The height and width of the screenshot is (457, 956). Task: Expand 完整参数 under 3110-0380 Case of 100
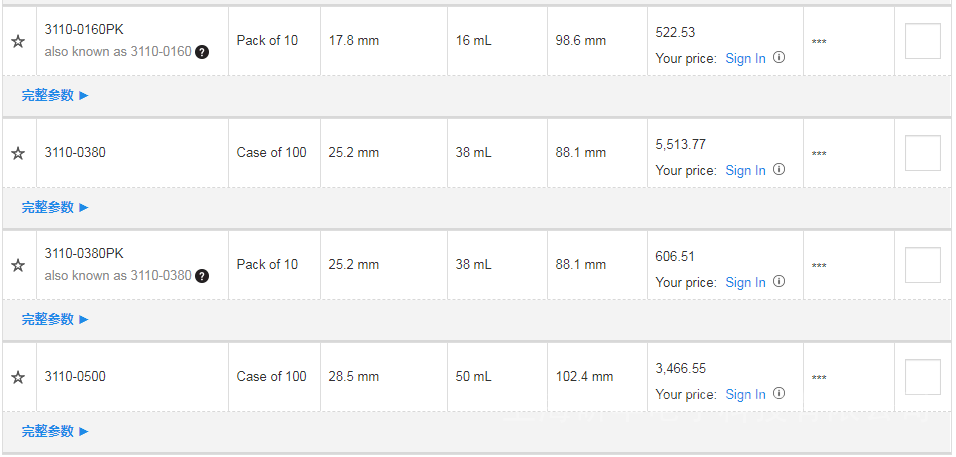pos(55,208)
